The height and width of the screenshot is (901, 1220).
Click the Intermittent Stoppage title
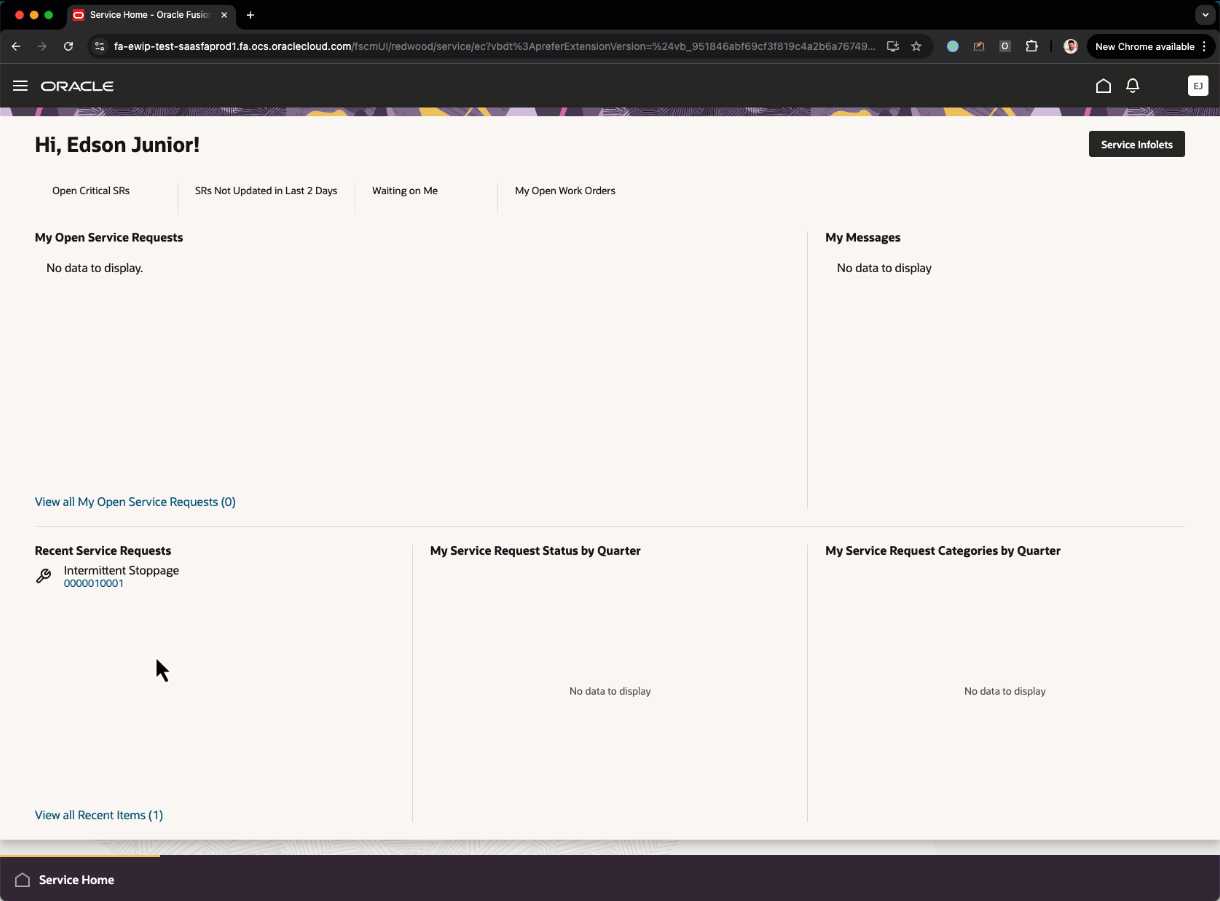coord(121,571)
